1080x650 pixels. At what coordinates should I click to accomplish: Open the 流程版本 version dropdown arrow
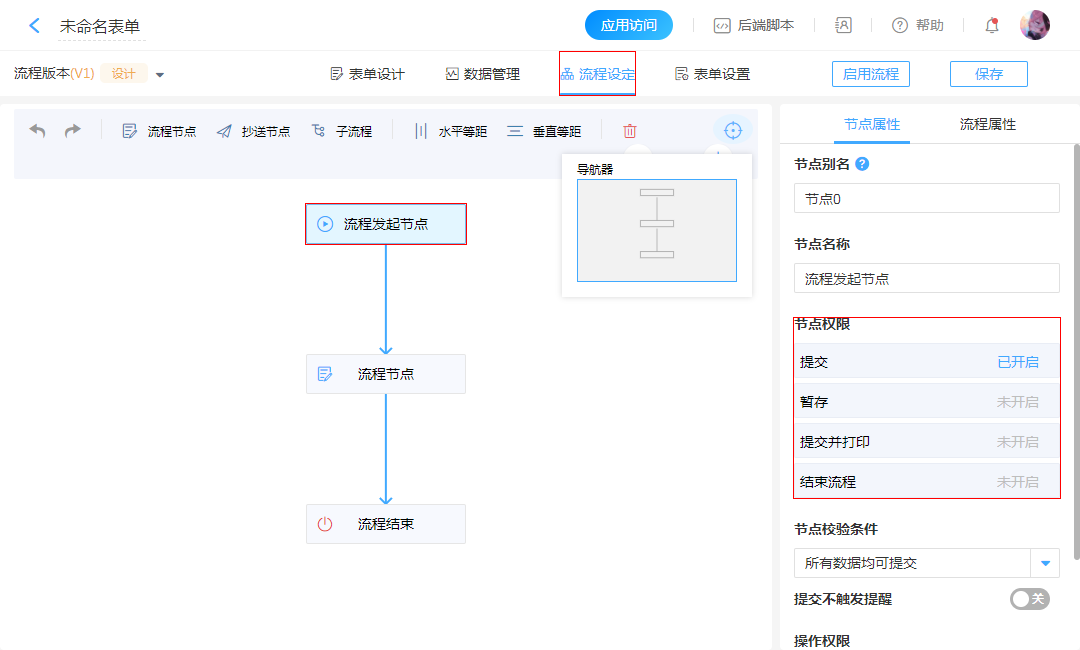[x=160, y=75]
